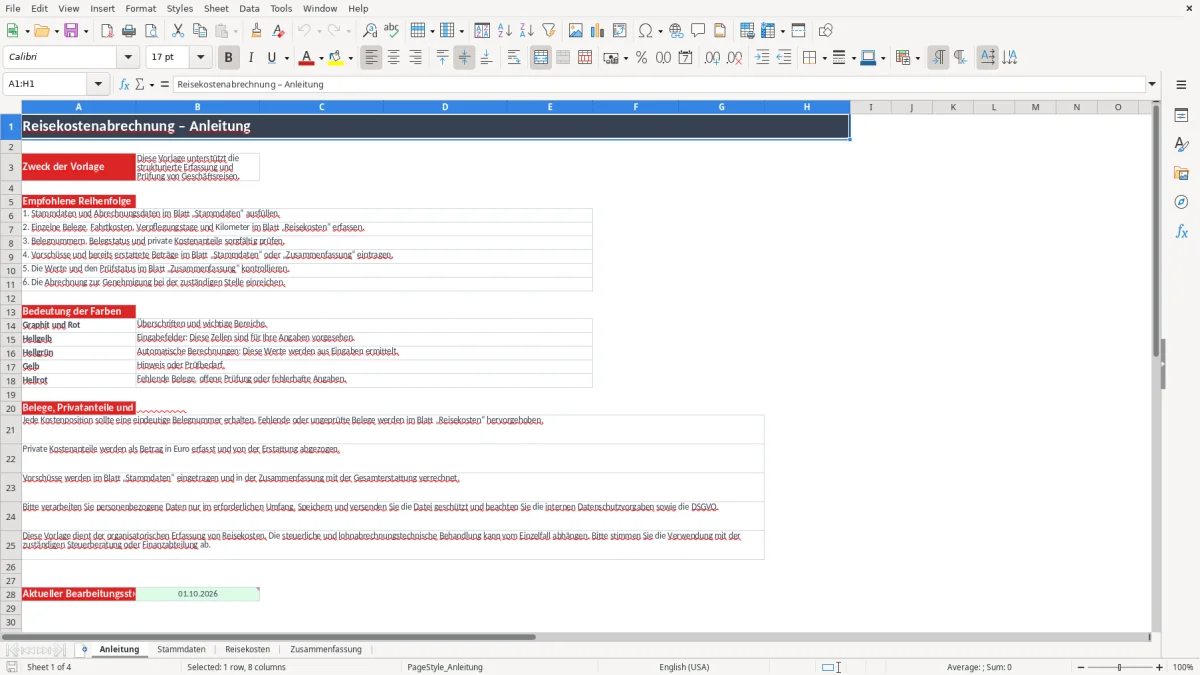Open the sidebar Properties panel

(1181, 116)
